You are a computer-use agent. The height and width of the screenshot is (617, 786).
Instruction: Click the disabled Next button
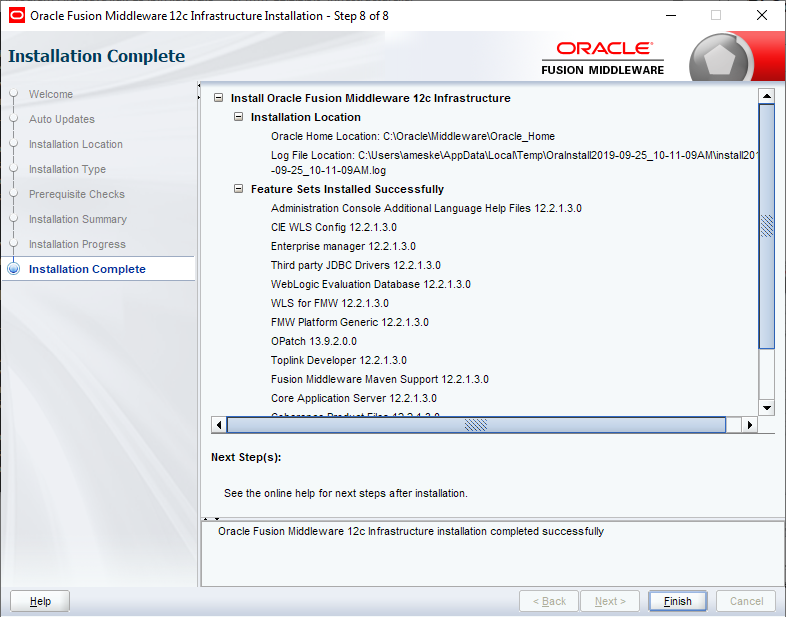(x=610, y=601)
